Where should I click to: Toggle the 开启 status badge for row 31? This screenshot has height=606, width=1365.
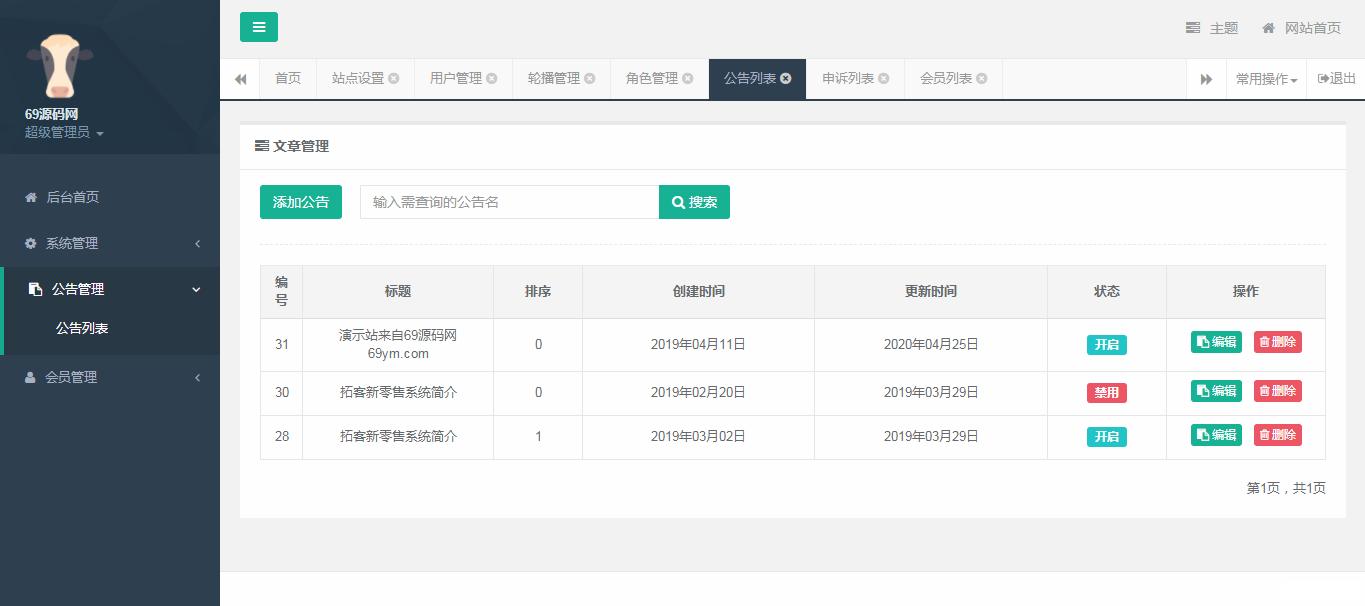[1106, 345]
